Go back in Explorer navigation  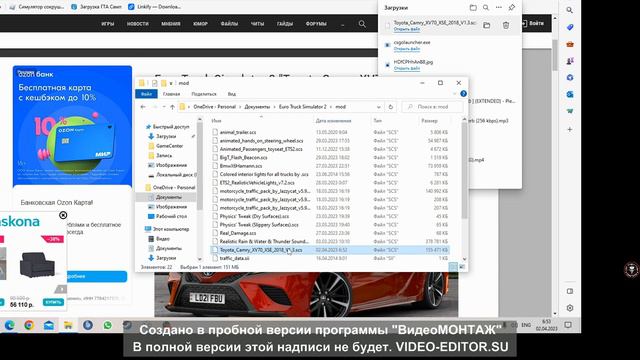143,107
